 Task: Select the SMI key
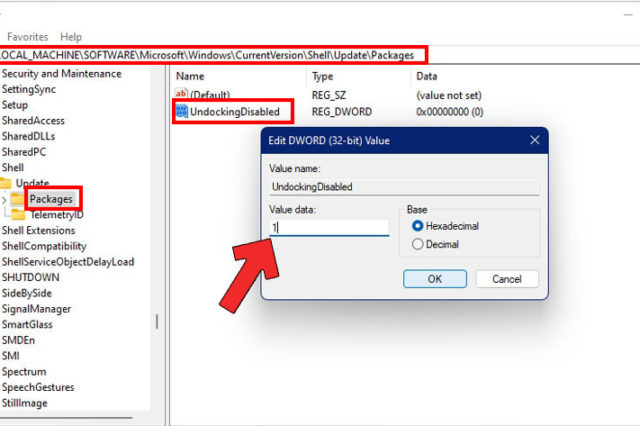[x=11, y=356]
